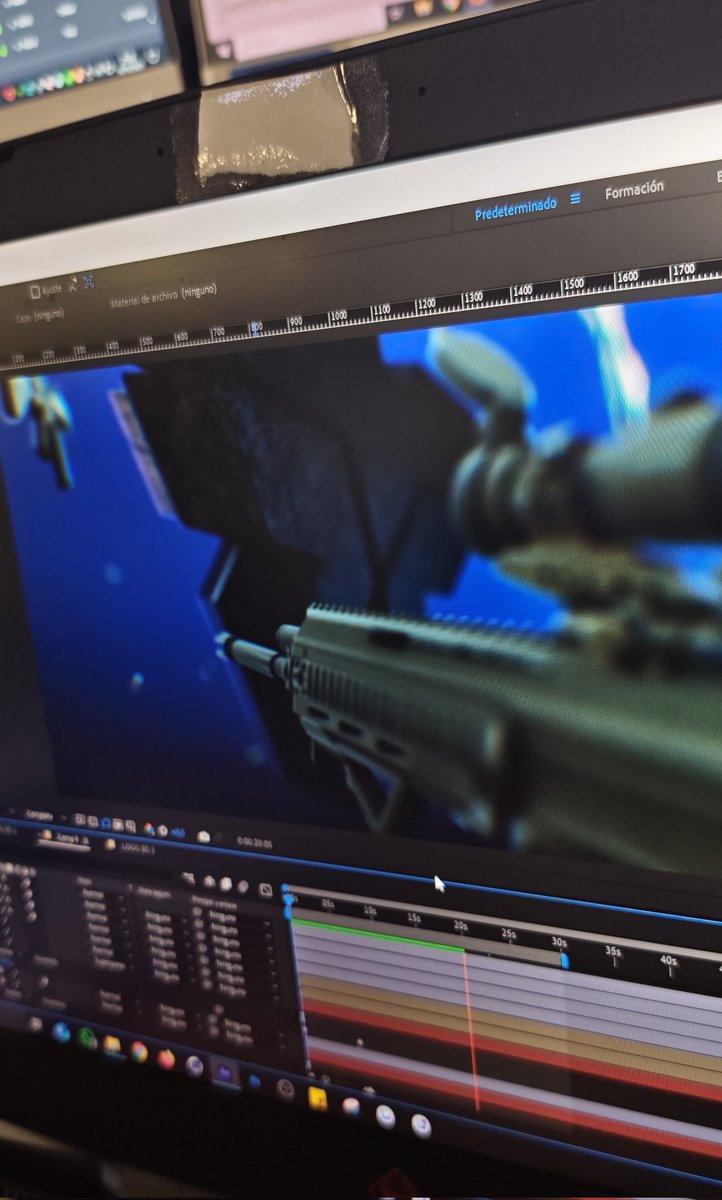Open WhatsApp from the taskbar
722x1200 pixels.
pyautogui.click(x=87, y=1038)
